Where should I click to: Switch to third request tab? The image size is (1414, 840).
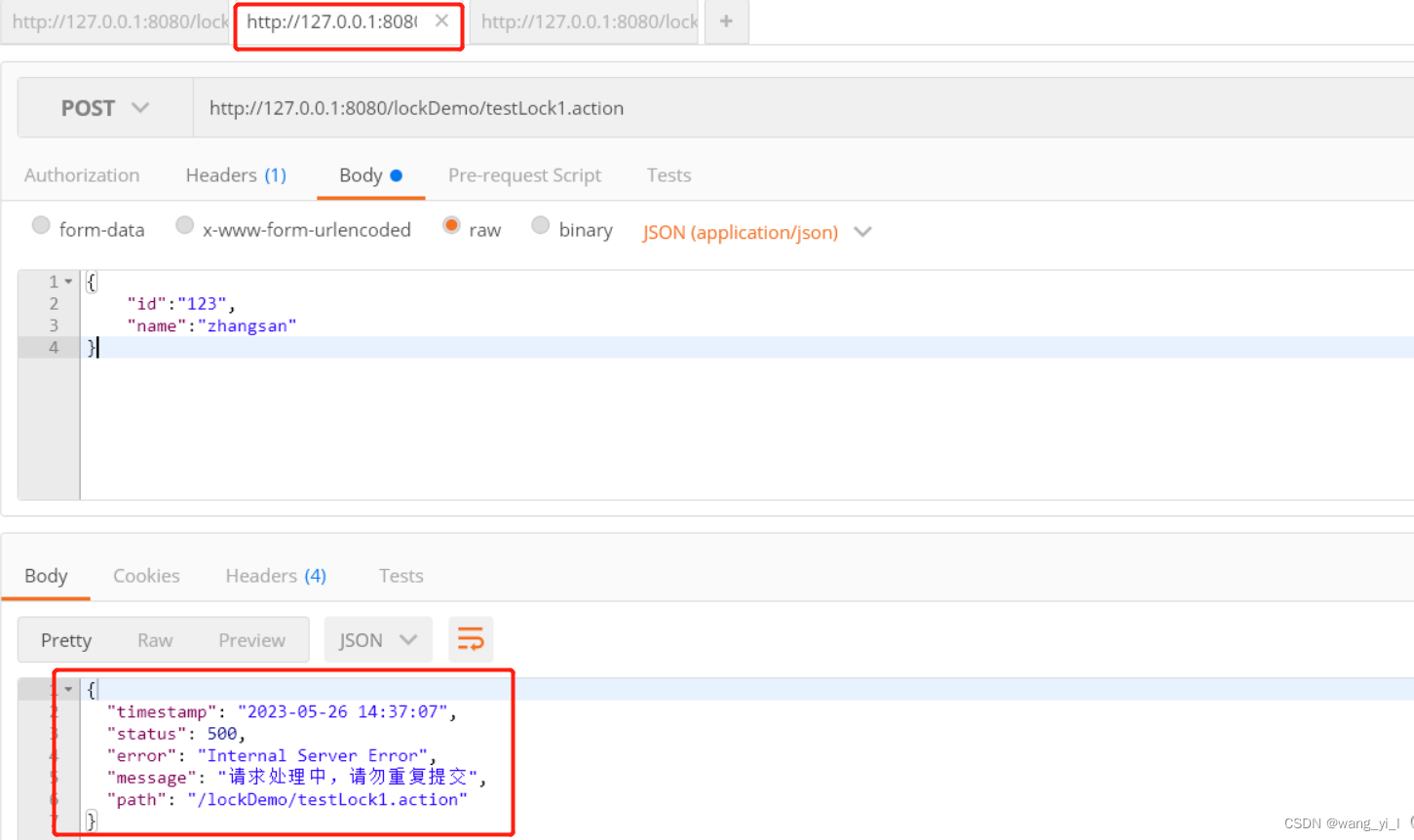click(585, 21)
